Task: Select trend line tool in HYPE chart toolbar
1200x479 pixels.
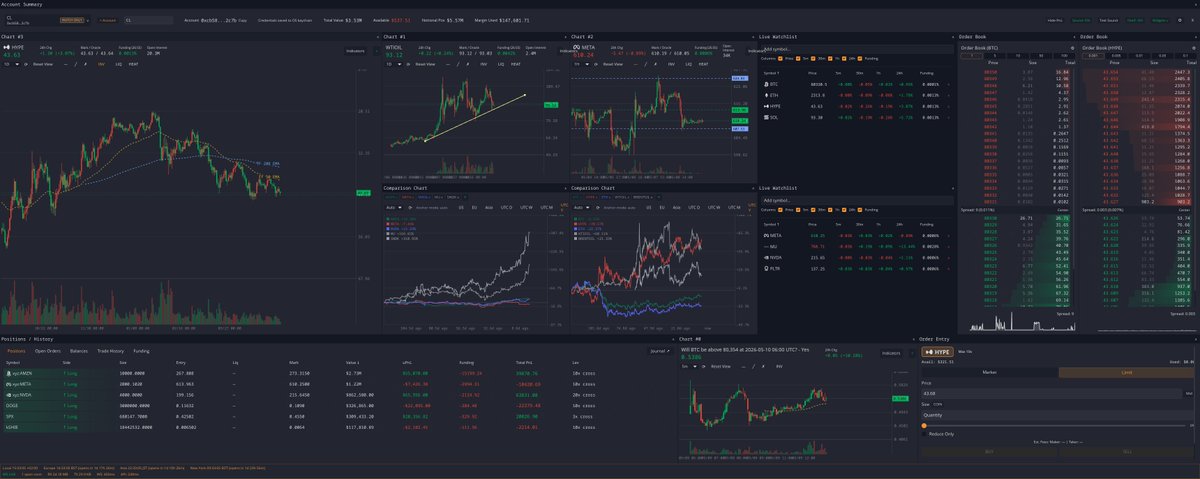Action: pos(76,64)
